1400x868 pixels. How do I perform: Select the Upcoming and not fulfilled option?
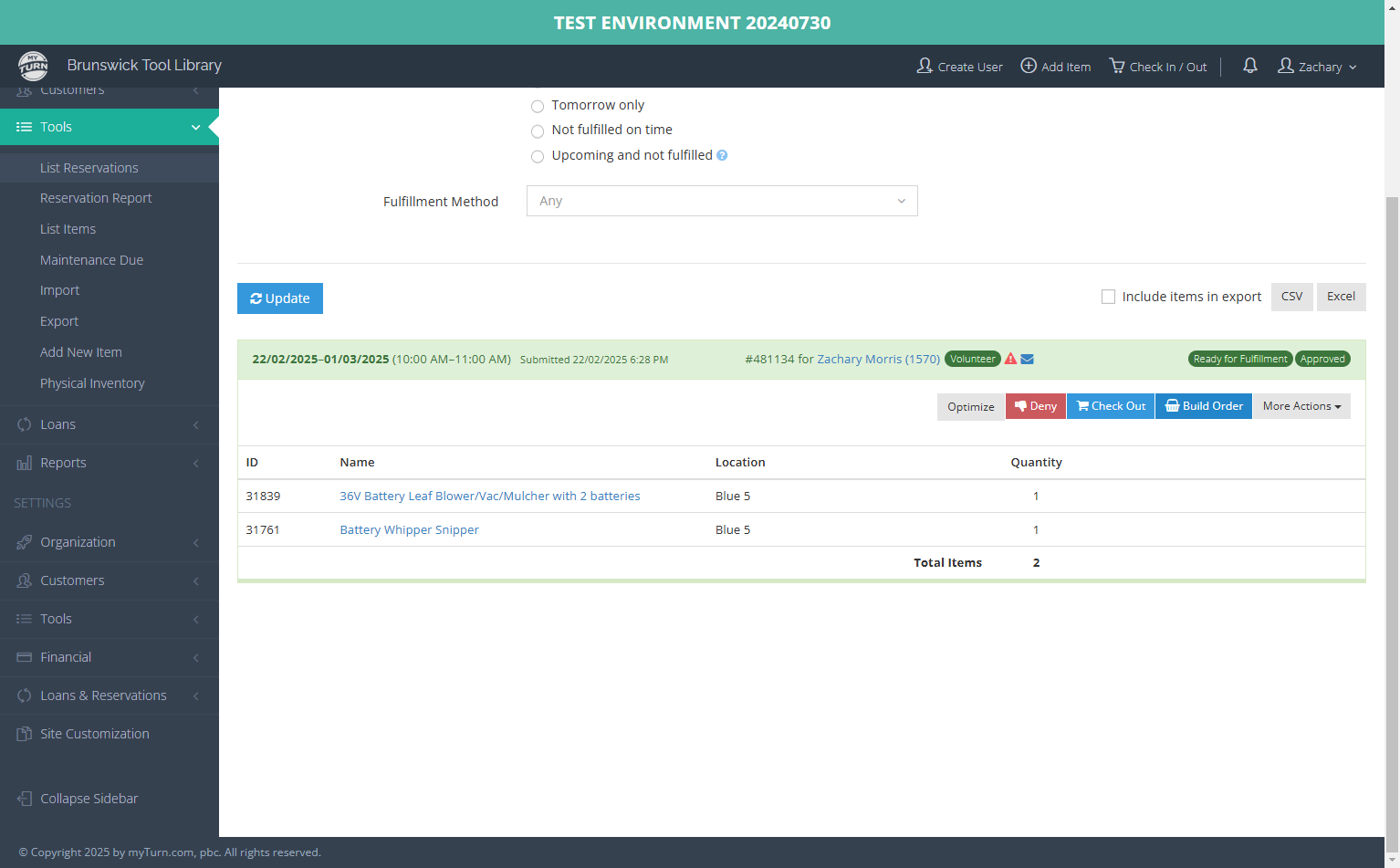(538, 157)
